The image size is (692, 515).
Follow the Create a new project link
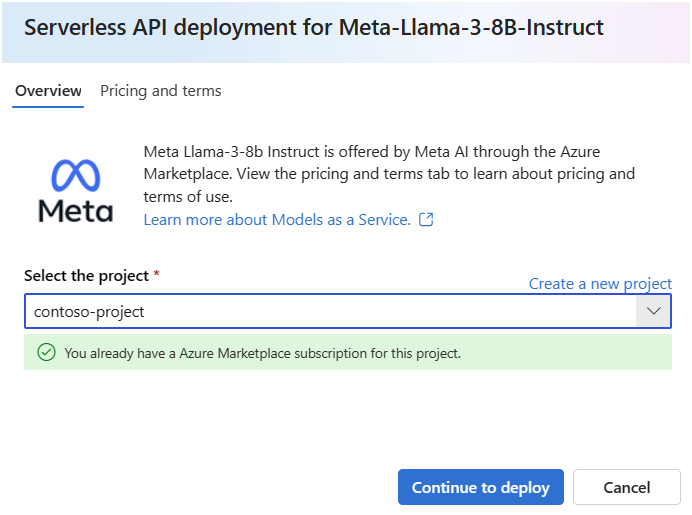[600, 284]
